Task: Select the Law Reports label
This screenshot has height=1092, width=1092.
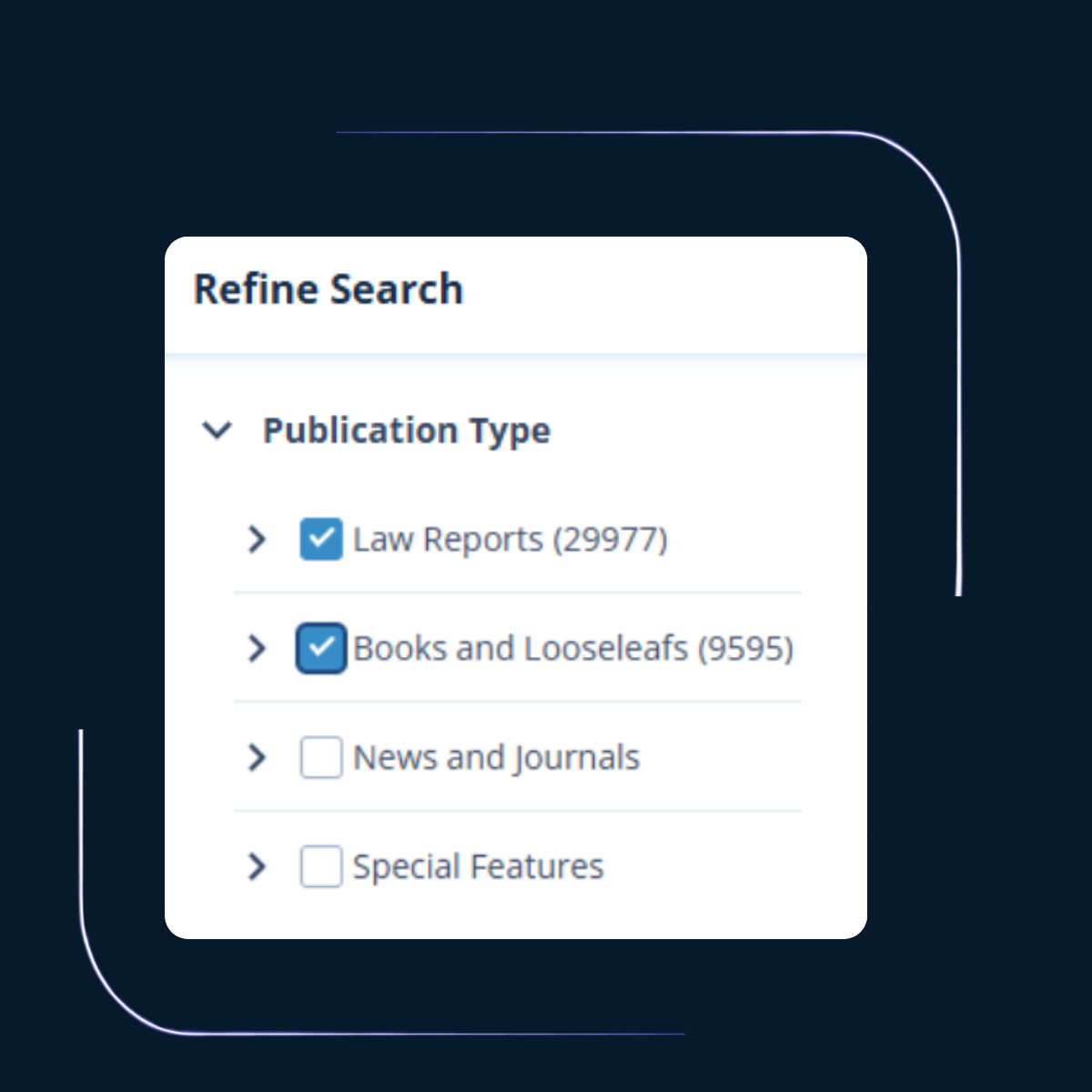Action: (448, 540)
